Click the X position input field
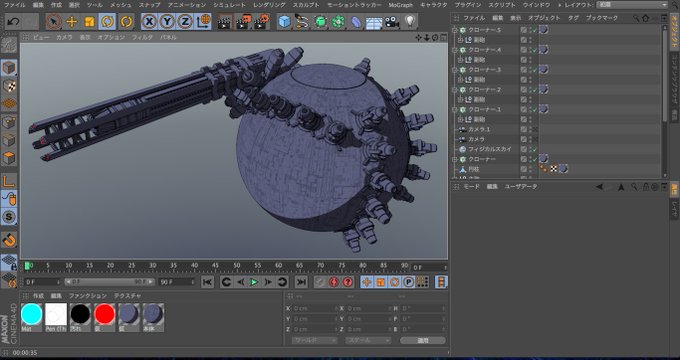This screenshot has height=360, width=680. pyautogui.click(x=314, y=308)
